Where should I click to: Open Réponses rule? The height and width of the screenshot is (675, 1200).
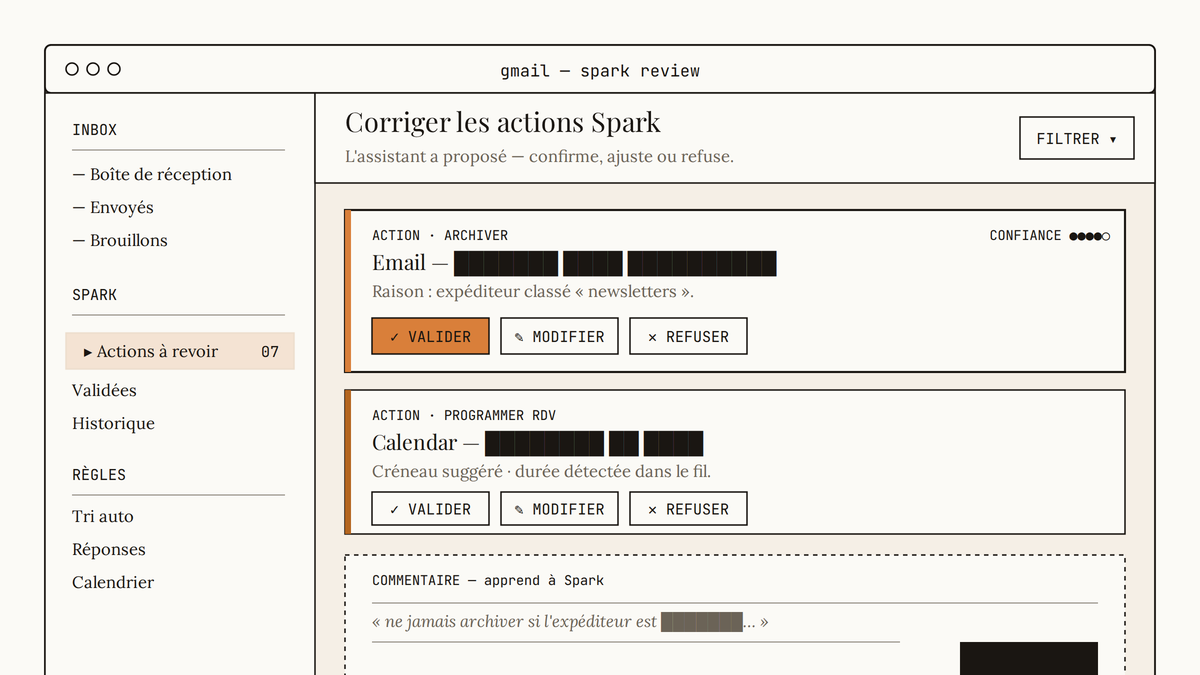pos(109,549)
